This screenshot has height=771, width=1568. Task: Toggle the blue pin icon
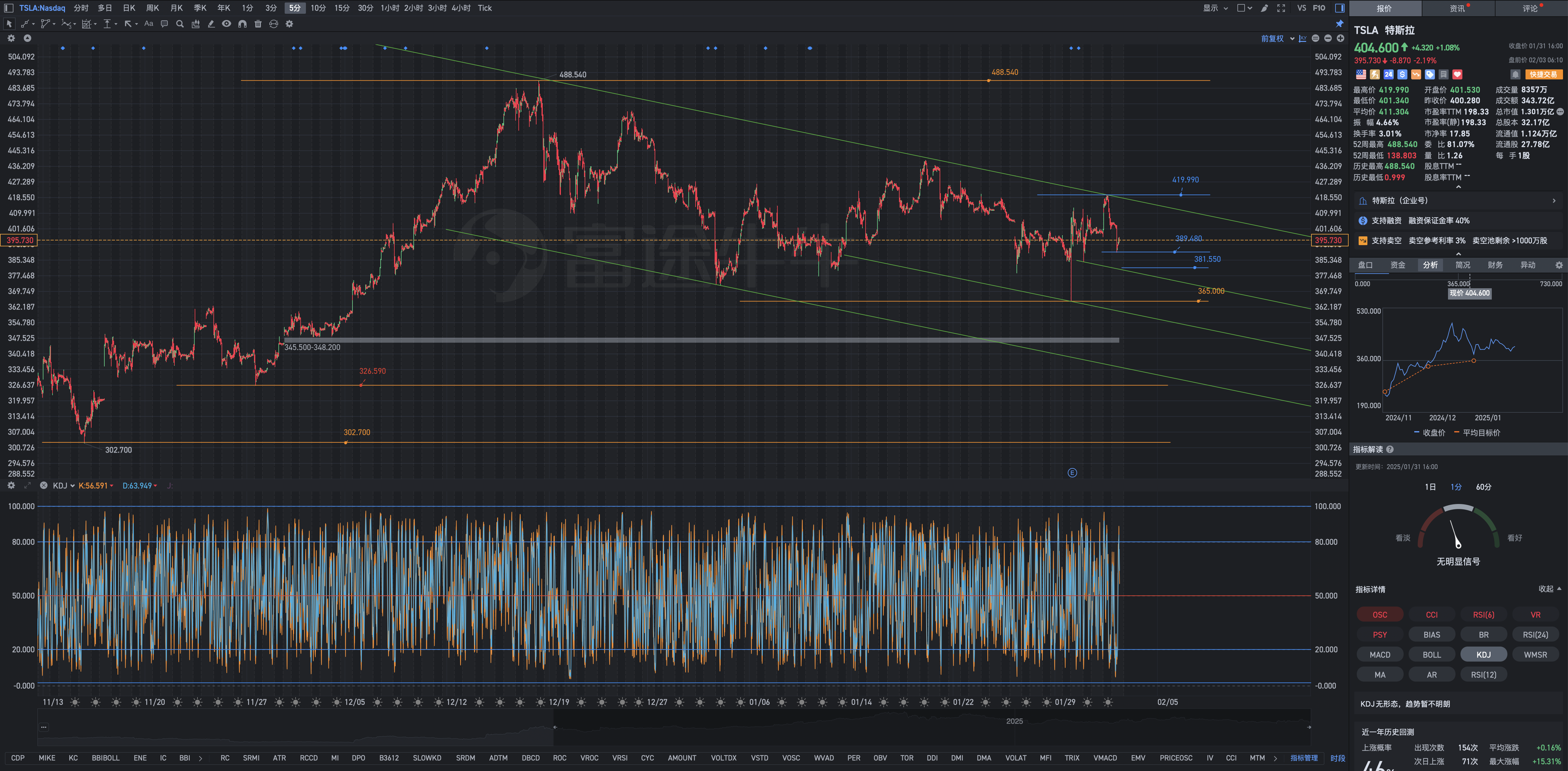point(1339,24)
